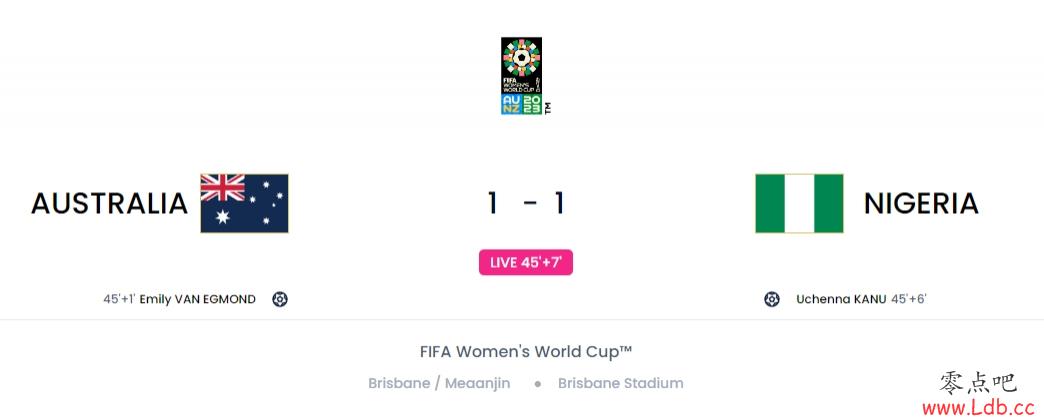Click the dash between the two scores
The image size is (1044, 418).
pos(530,202)
